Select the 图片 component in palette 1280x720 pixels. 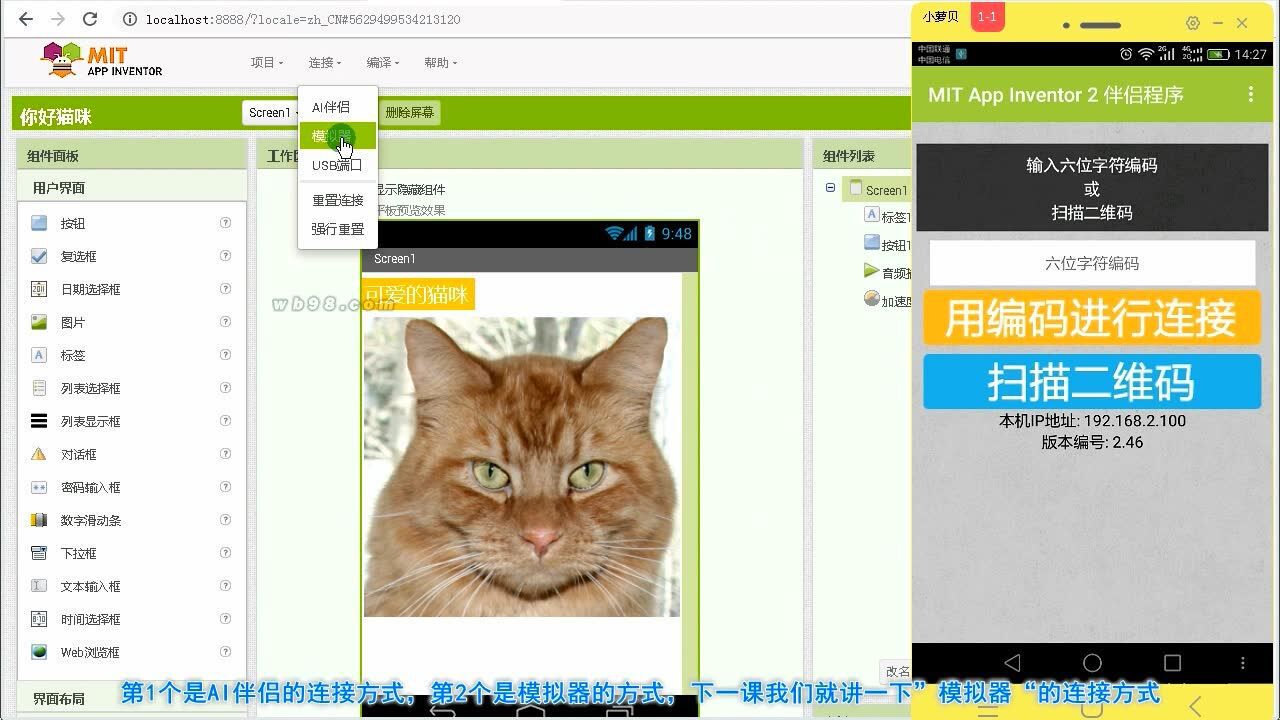(72, 322)
